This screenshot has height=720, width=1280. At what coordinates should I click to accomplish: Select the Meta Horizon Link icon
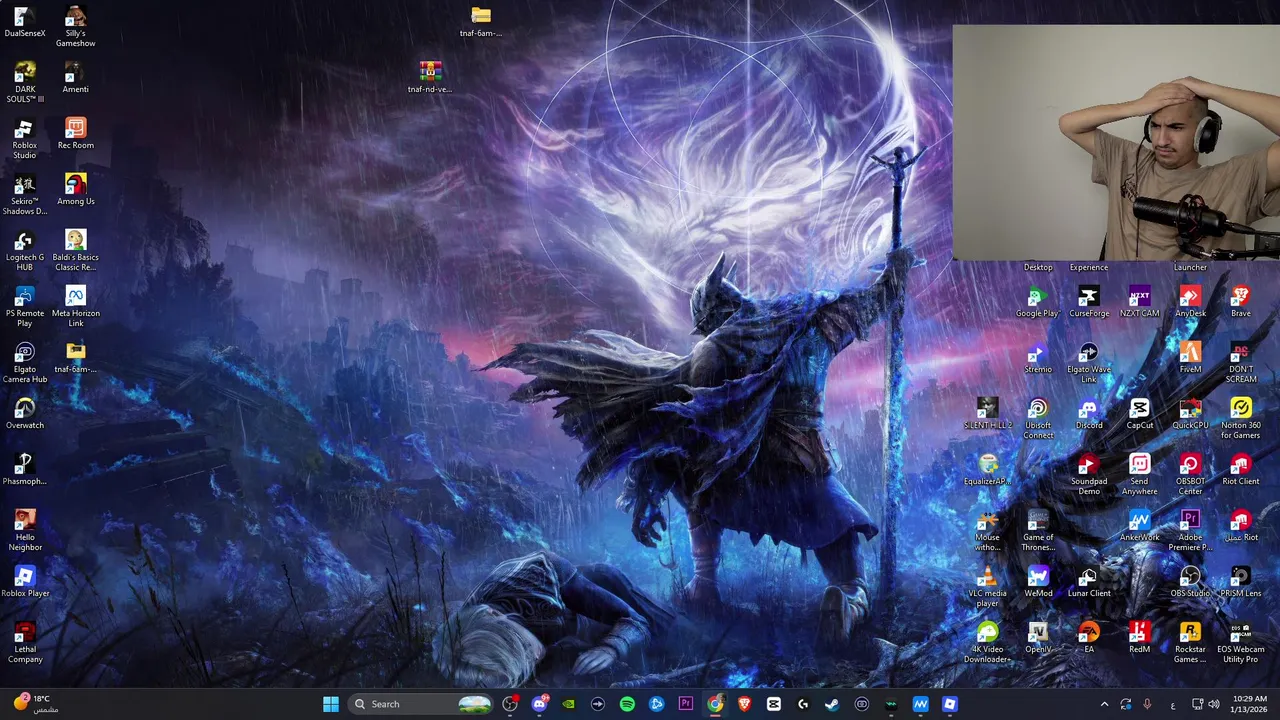[x=75, y=307]
